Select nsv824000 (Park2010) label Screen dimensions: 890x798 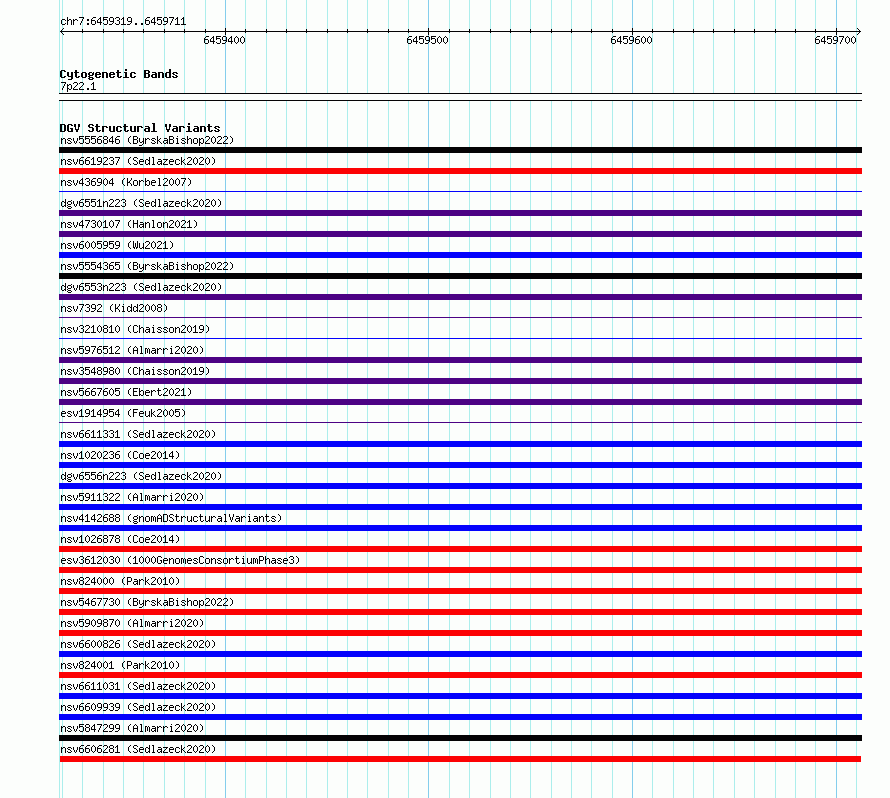120,581
